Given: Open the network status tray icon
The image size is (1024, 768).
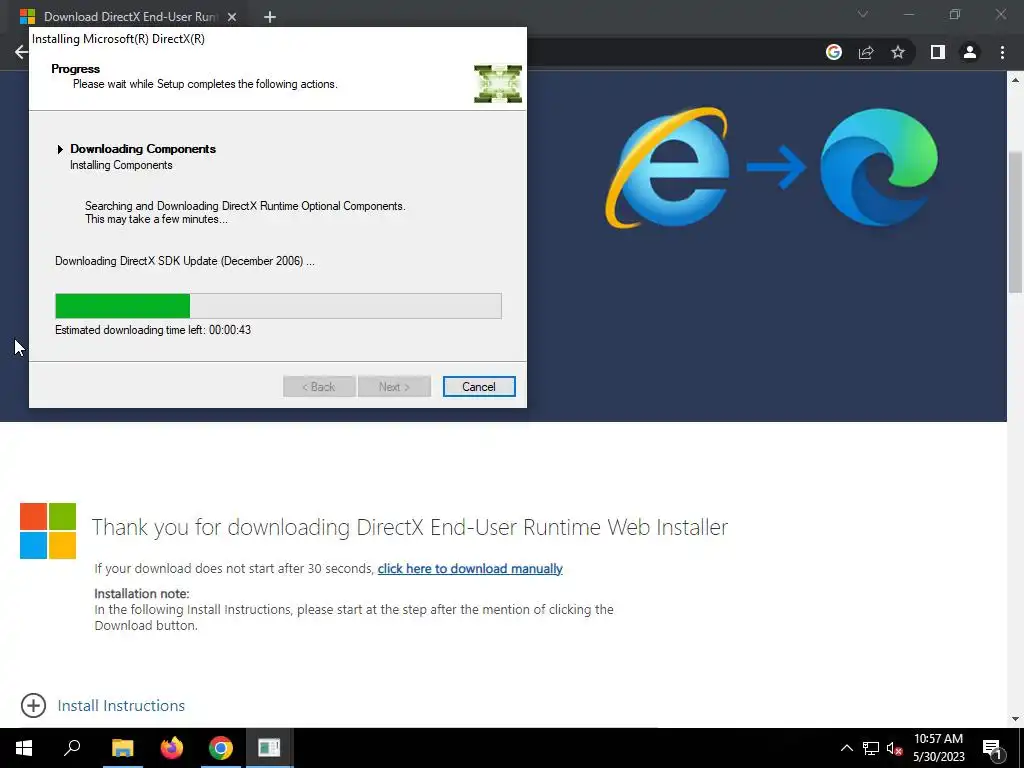Looking at the screenshot, I should (x=871, y=748).
